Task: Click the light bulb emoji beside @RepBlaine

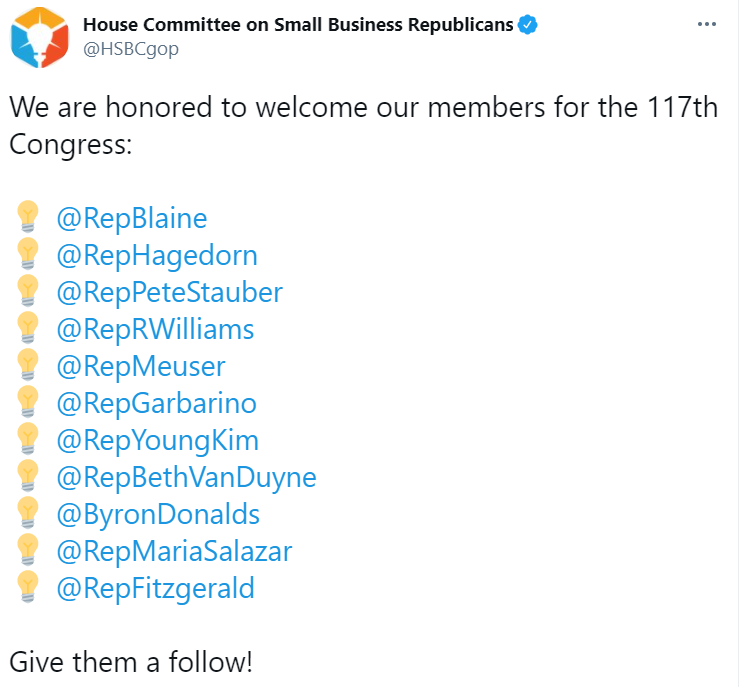Action: pos(27,217)
